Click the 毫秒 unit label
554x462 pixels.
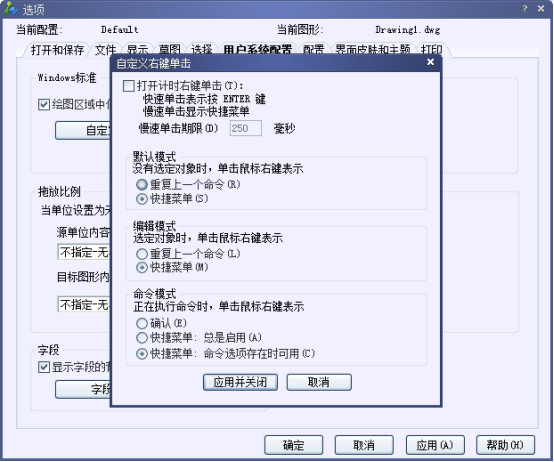pyautogui.click(x=284, y=129)
